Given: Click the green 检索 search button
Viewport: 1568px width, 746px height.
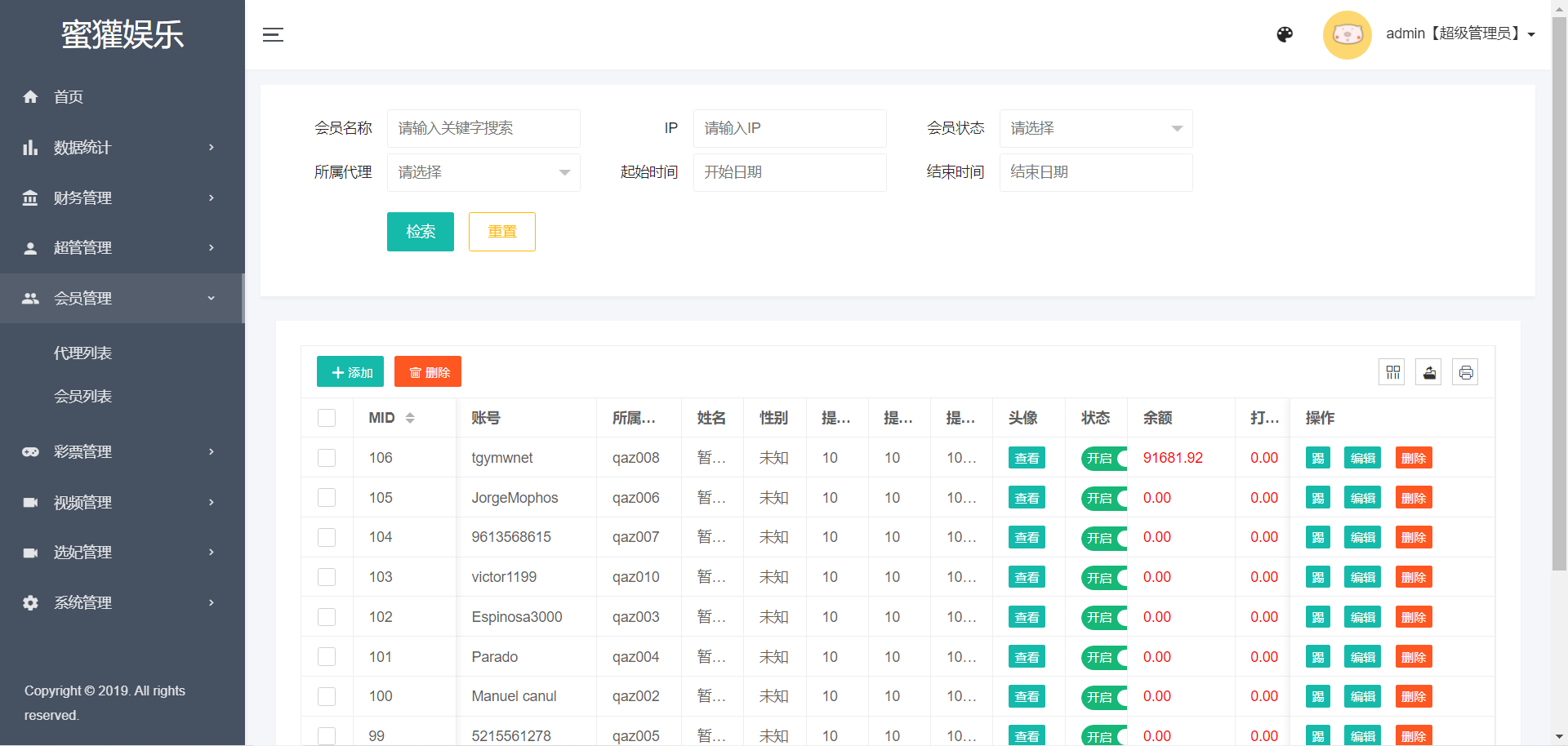Looking at the screenshot, I should pyautogui.click(x=420, y=232).
